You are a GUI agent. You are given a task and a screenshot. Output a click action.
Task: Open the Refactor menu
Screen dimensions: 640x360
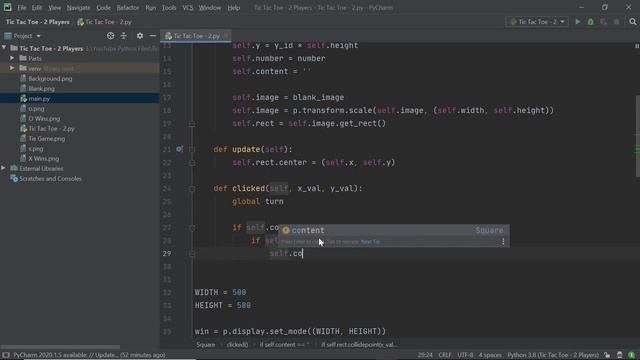128,8
